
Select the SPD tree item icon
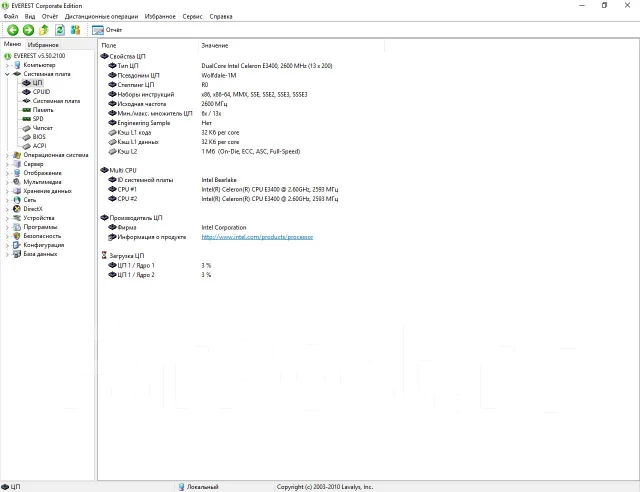[26, 119]
